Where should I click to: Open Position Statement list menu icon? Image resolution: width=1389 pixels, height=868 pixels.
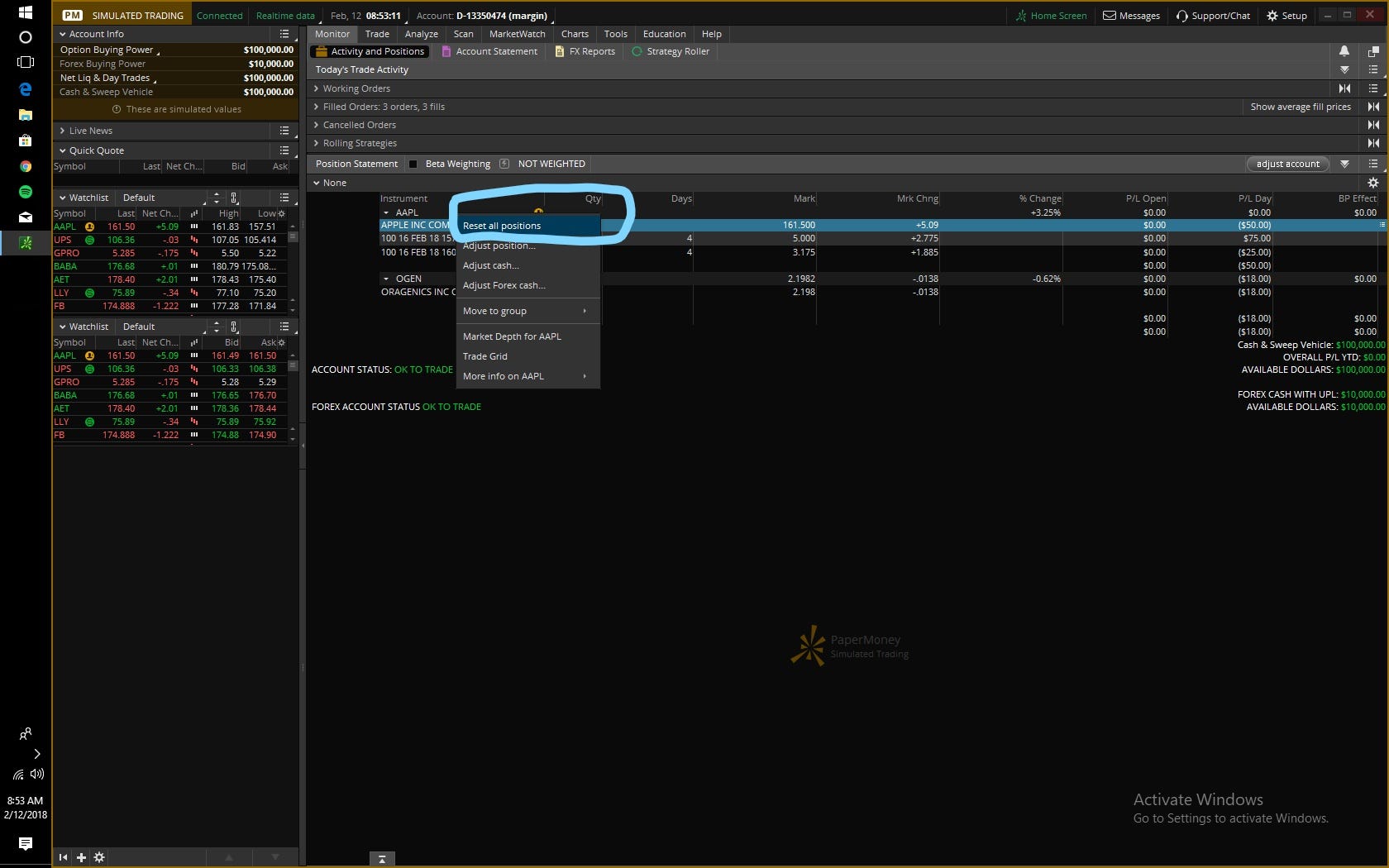click(x=1373, y=164)
